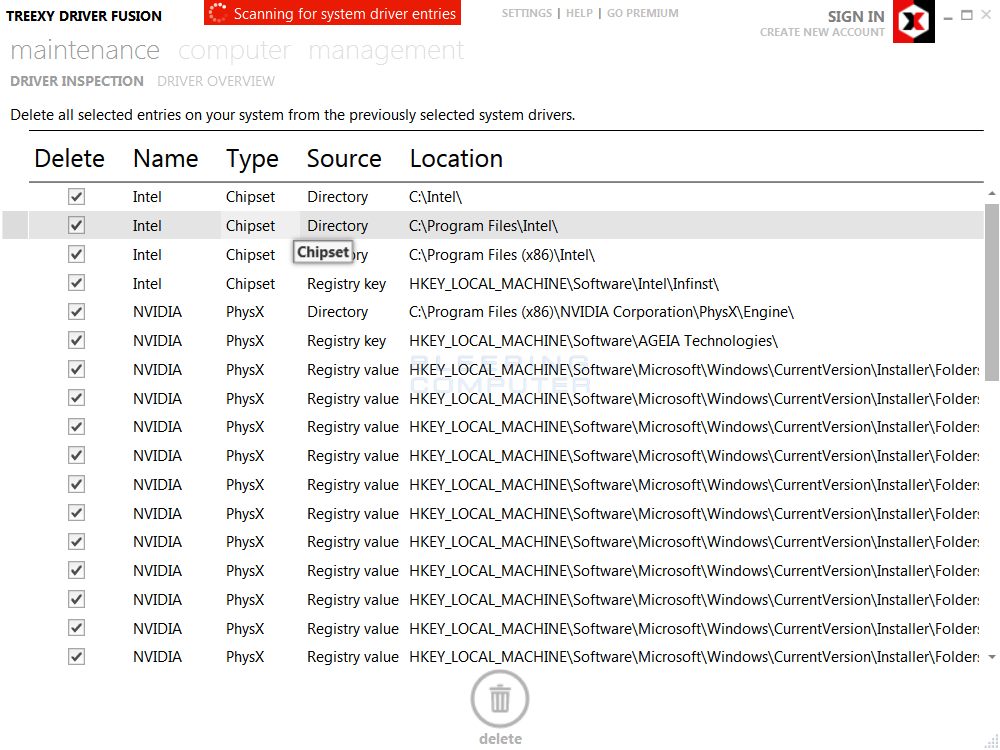Click the "Delete all selected entries" instruction text
Screen dimensions: 1000x750
(x=293, y=115)
